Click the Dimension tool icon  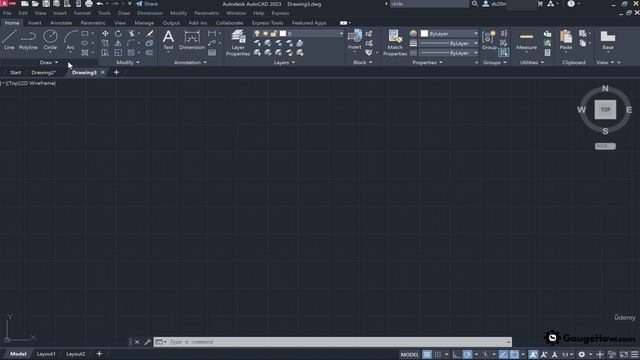192,40
